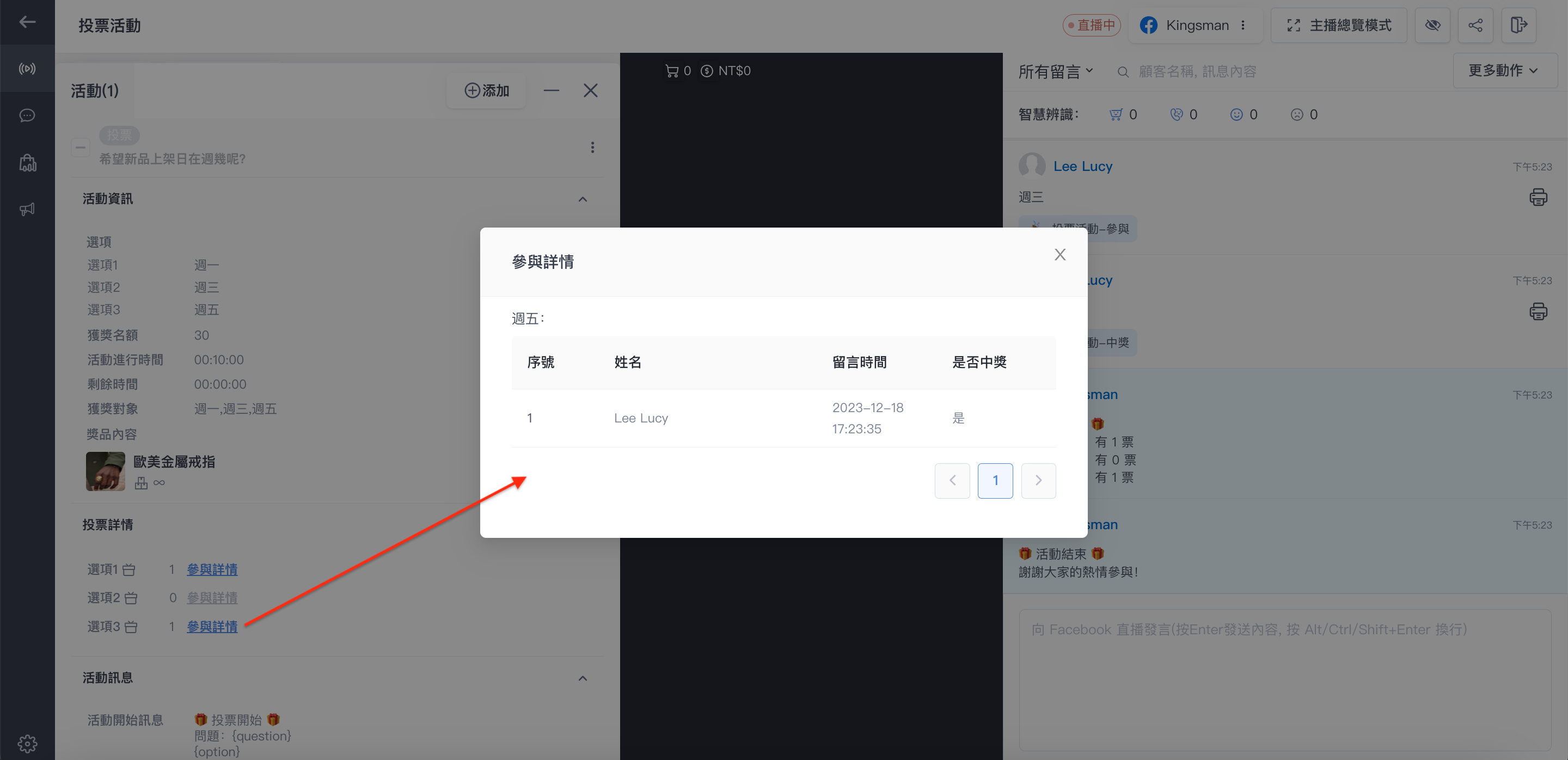Click the Facebook Kingsman account logo
This screenshot has height=760, width=1568.
pos(1149,25)
